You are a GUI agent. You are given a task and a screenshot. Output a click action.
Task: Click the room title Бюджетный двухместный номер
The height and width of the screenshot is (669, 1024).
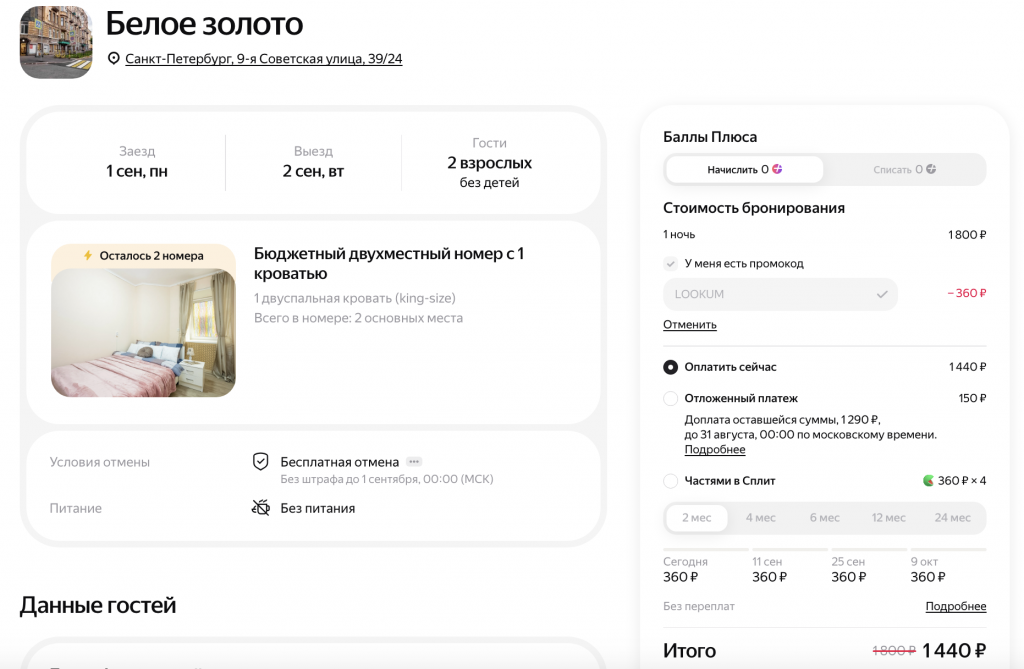pyautogui.click(x=389, y=263)
